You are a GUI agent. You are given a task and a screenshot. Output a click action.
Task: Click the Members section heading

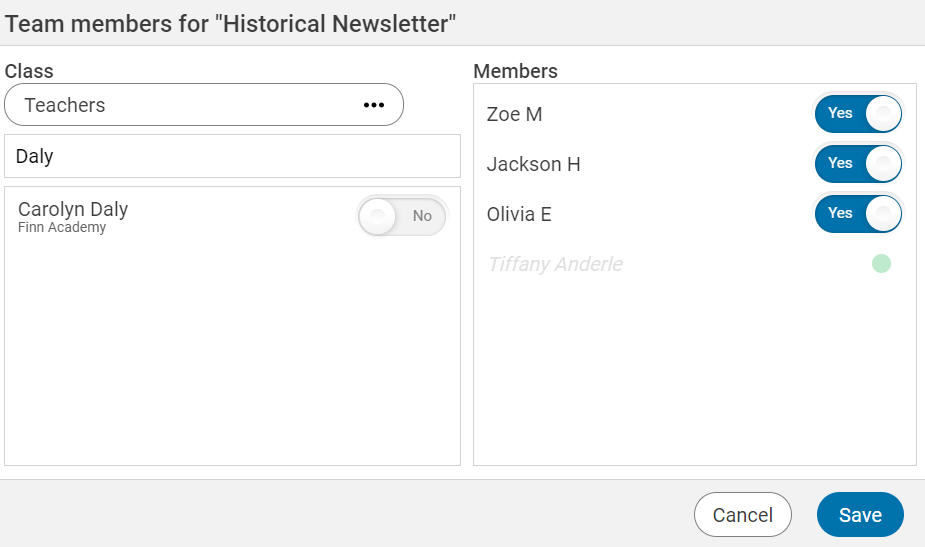pos(515,71)
